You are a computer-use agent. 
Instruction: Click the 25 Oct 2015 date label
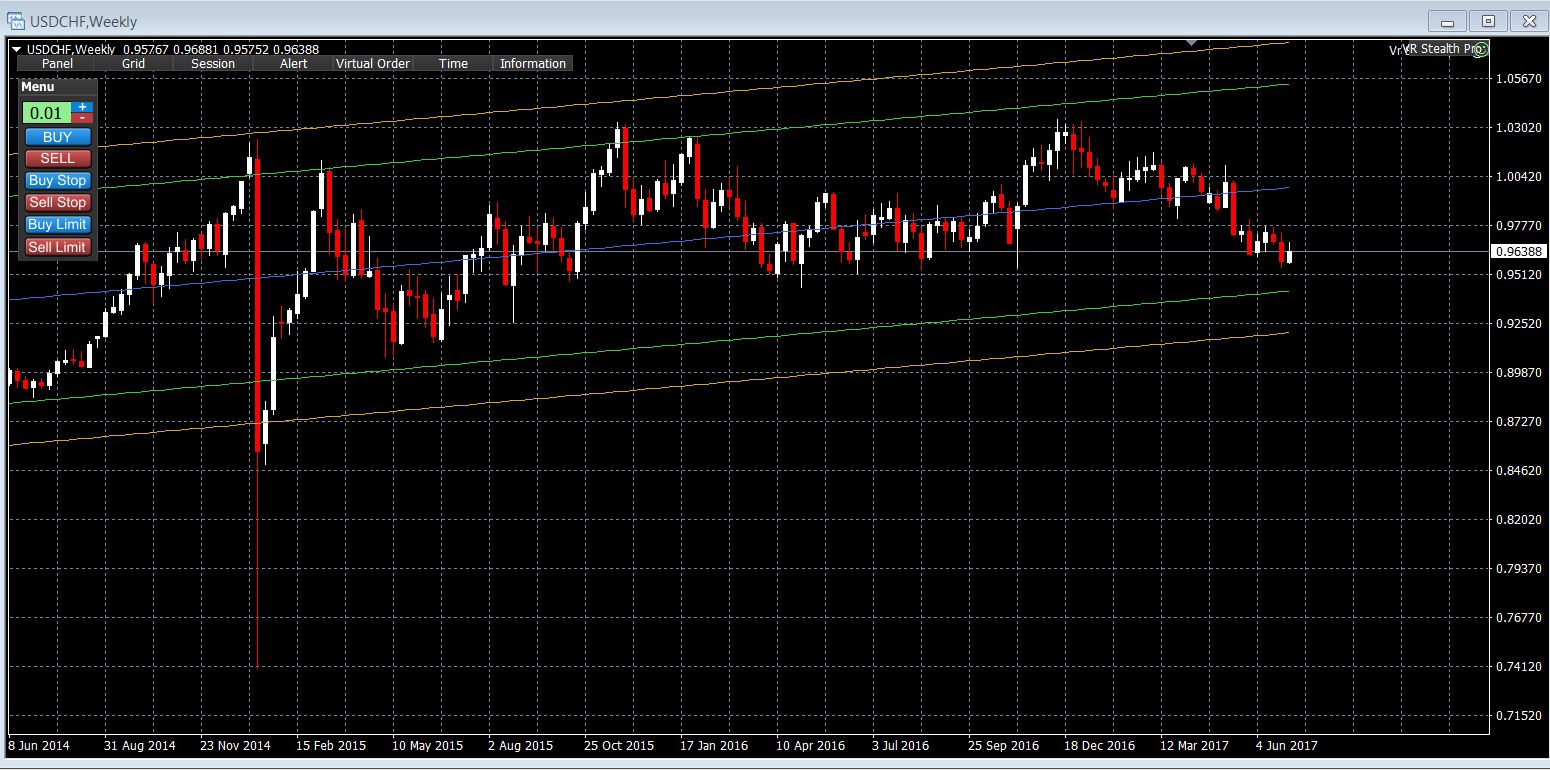pyautogui.click(x=620, y=746)
